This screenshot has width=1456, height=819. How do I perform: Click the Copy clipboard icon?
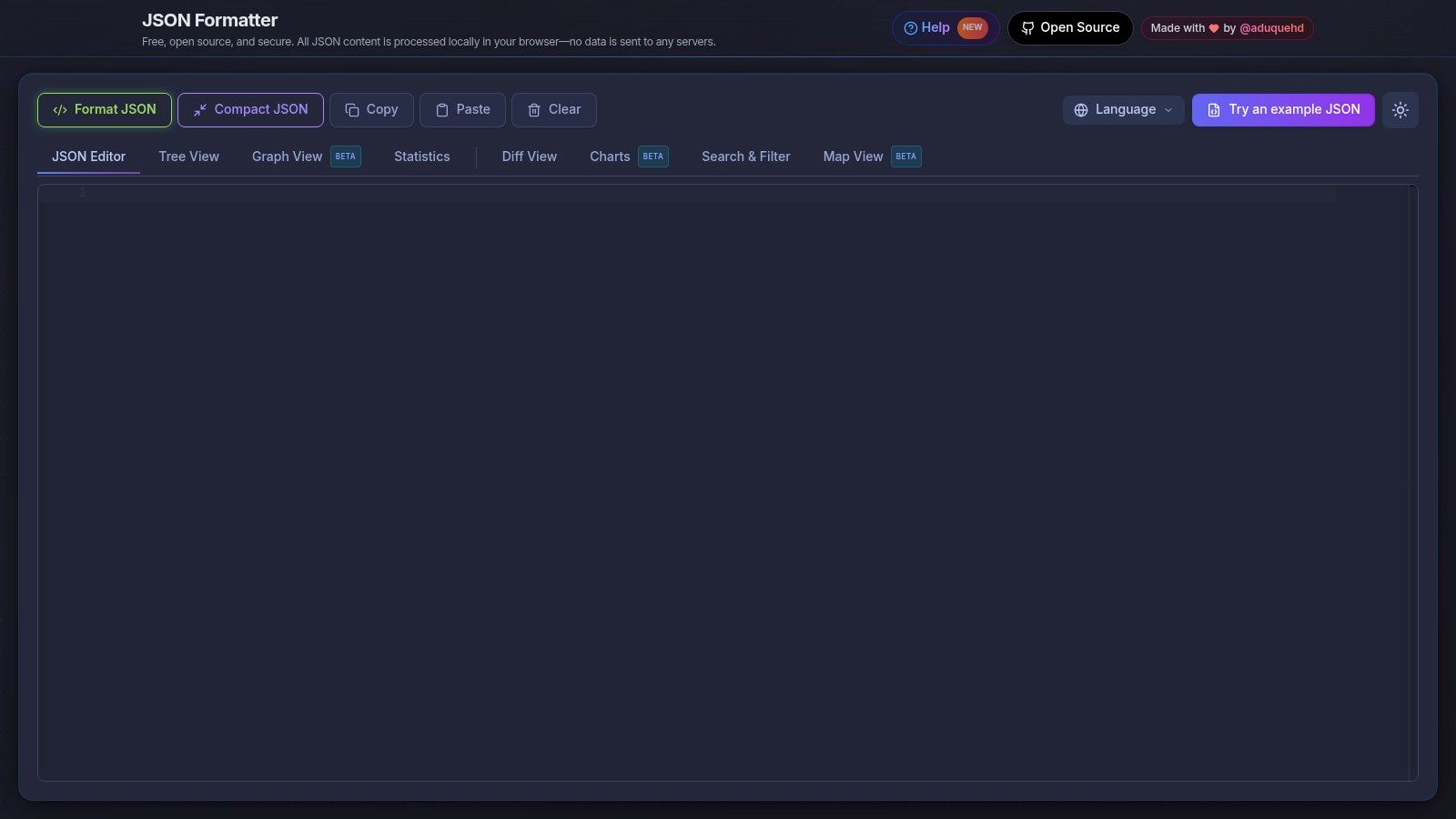(x=352, y=110)
